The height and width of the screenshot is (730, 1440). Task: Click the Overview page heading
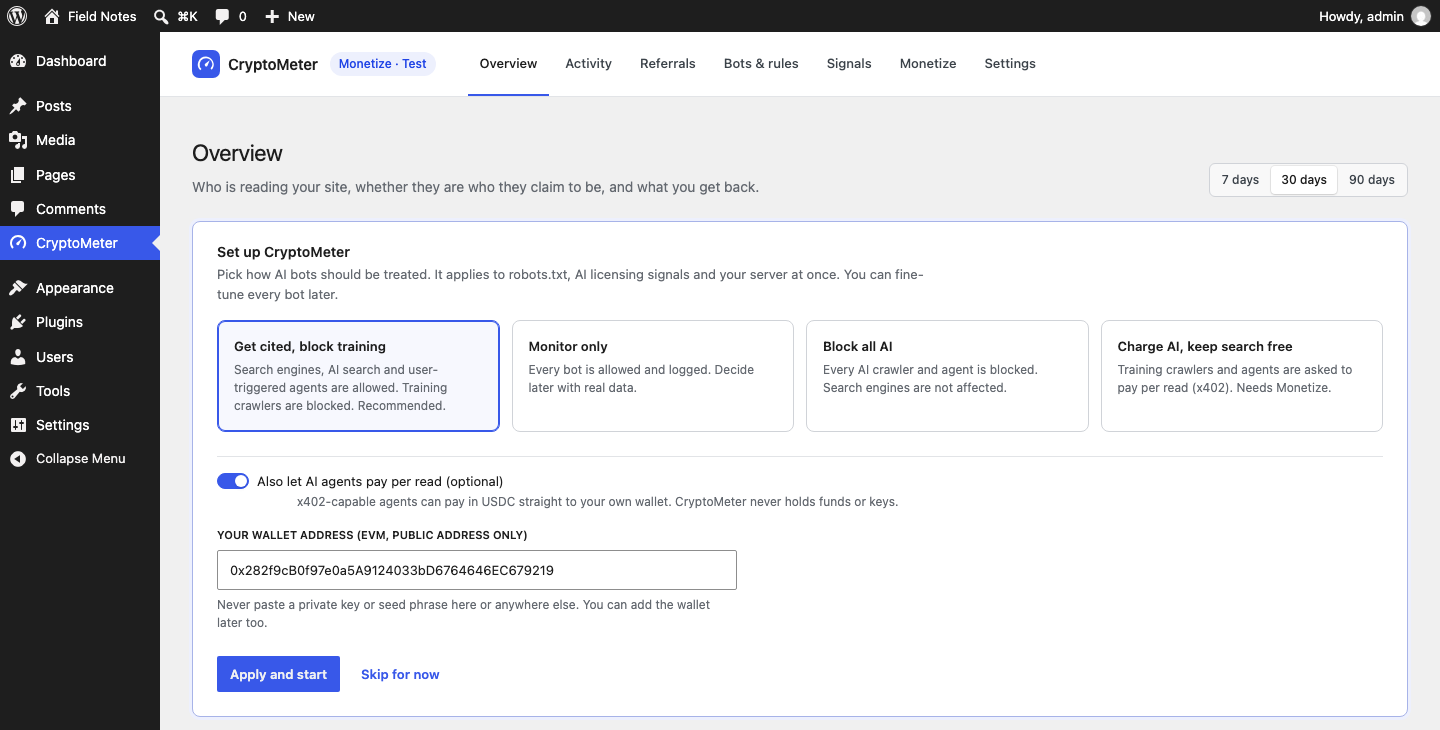pos(237,153)
